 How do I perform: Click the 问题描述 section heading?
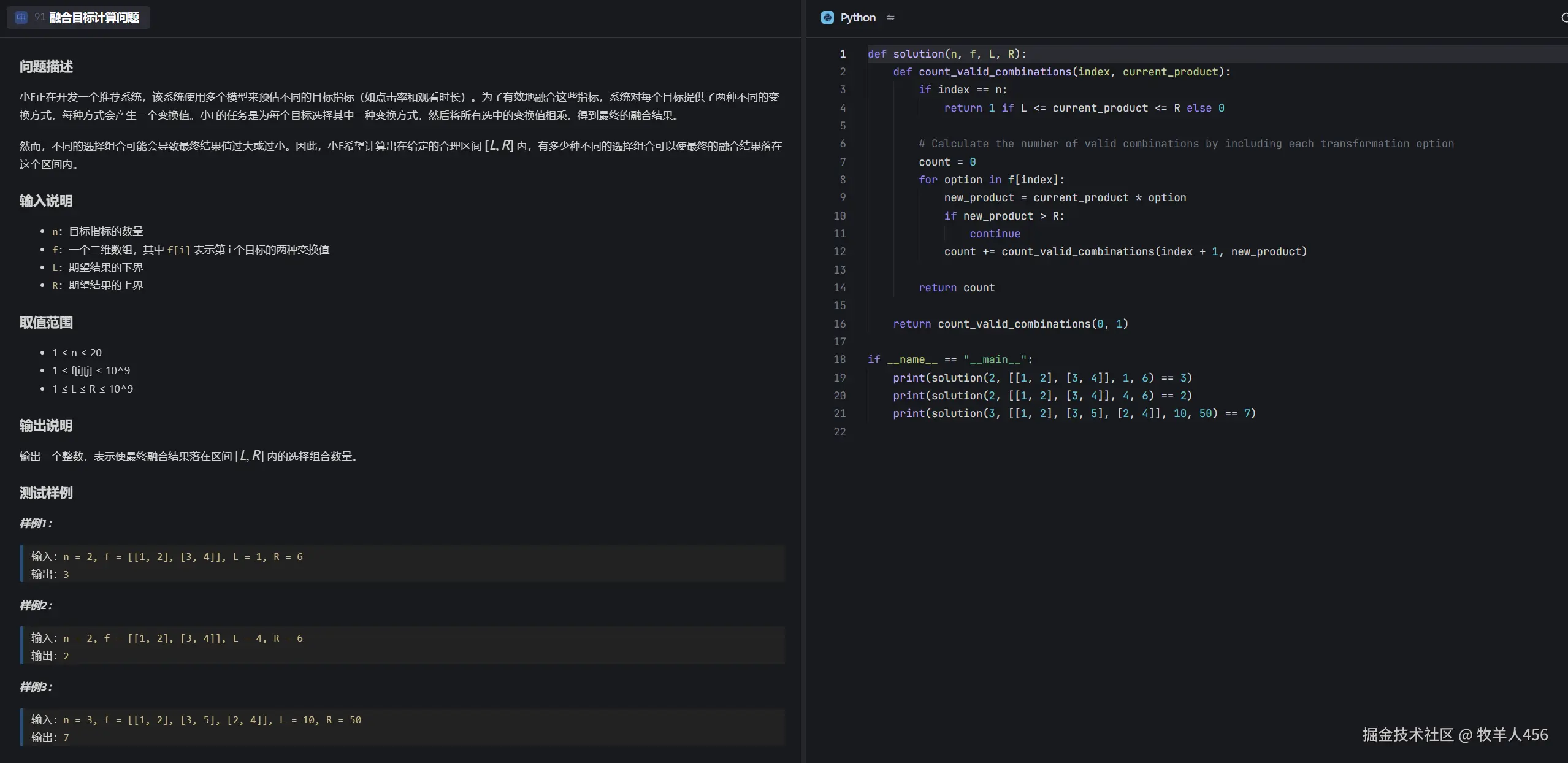coord(46,67)
